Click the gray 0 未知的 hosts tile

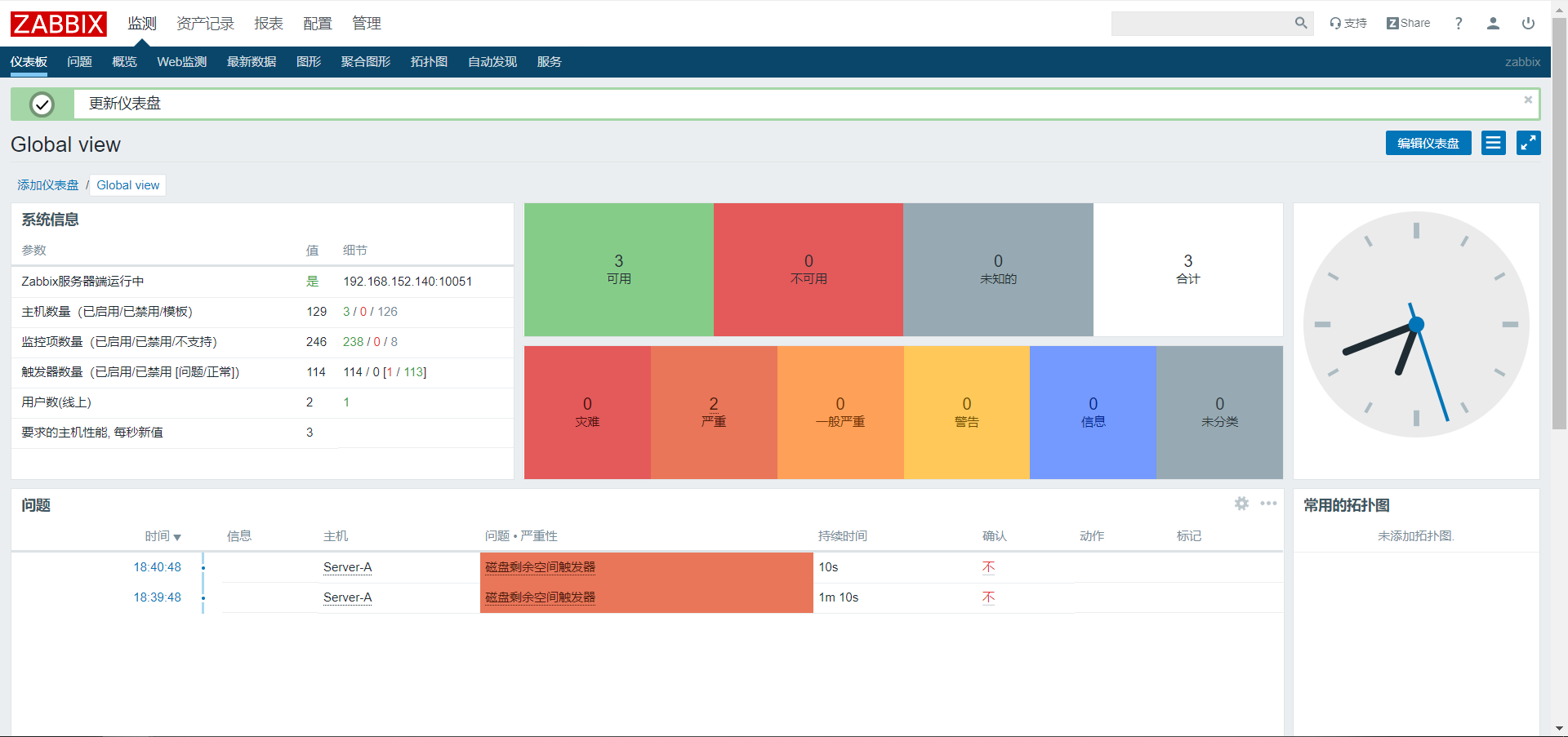tap(998, 269)
